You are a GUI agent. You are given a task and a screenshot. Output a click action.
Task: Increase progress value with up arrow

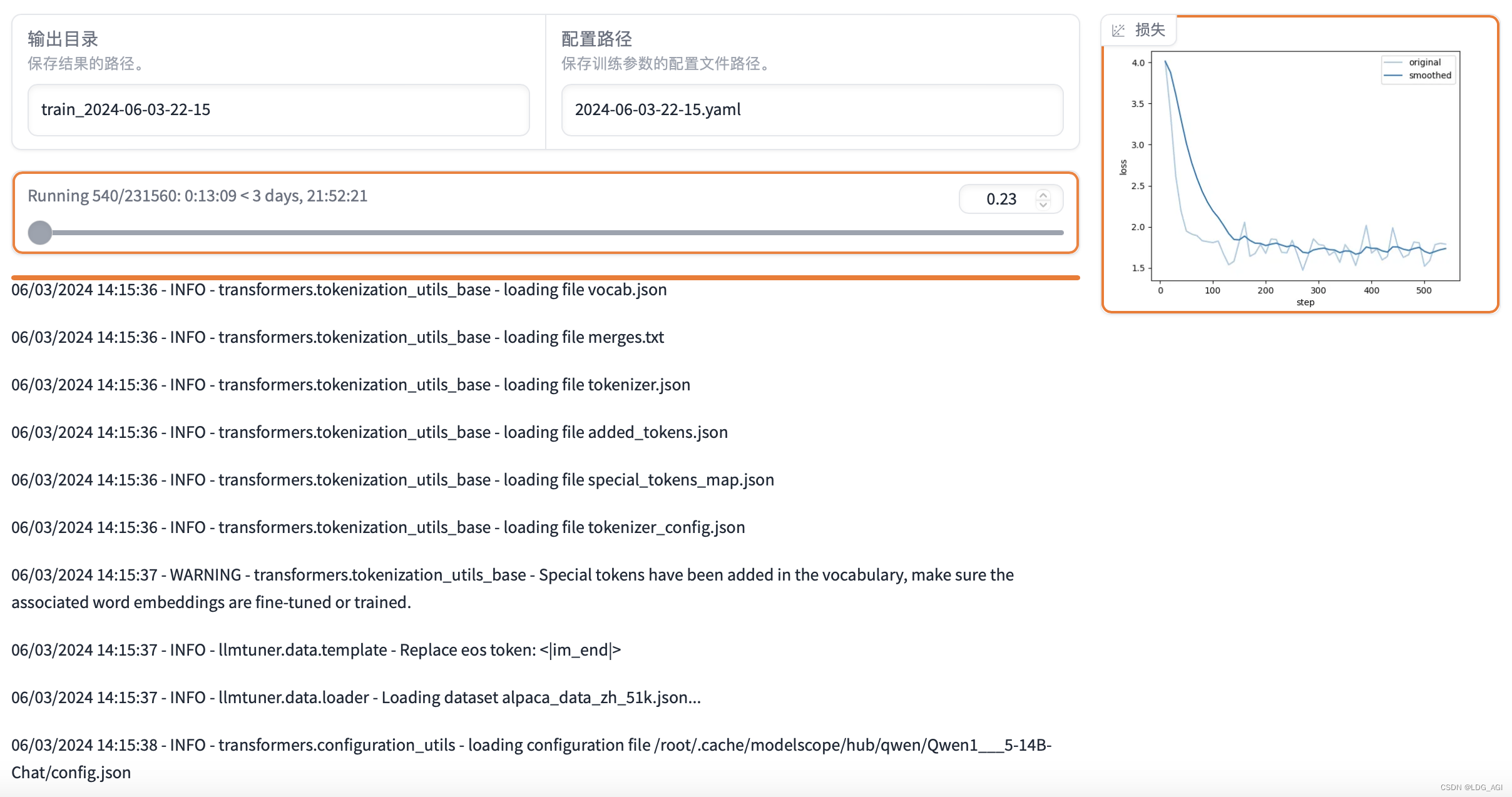pyautogui.click(x=1043, y=195)
